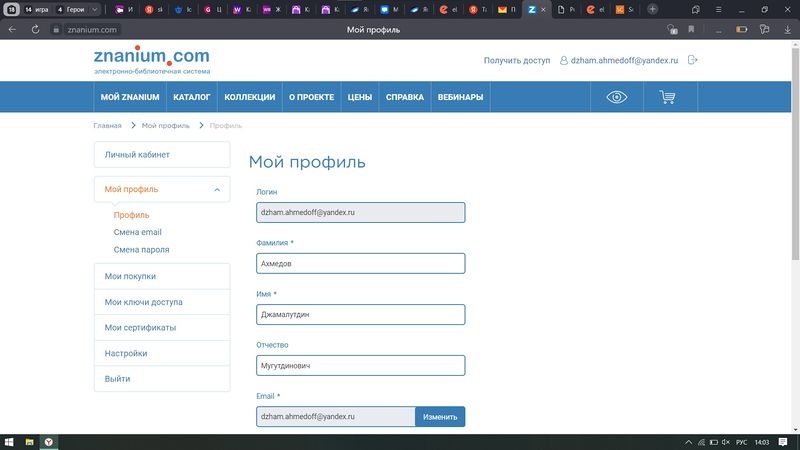This screenshot has height=450, width=800.
Task: Click the browser back arrow
Action: pyautogui.click(x=12, y=30)
